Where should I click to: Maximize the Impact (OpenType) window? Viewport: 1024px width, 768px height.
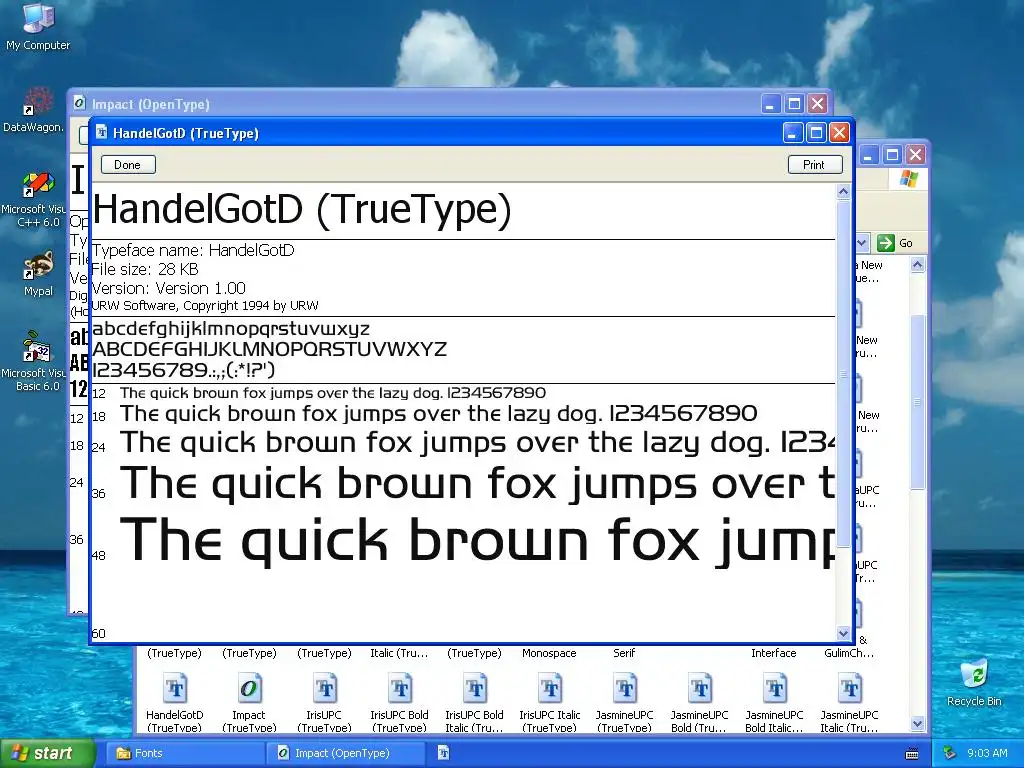click(x=794, y=104)
